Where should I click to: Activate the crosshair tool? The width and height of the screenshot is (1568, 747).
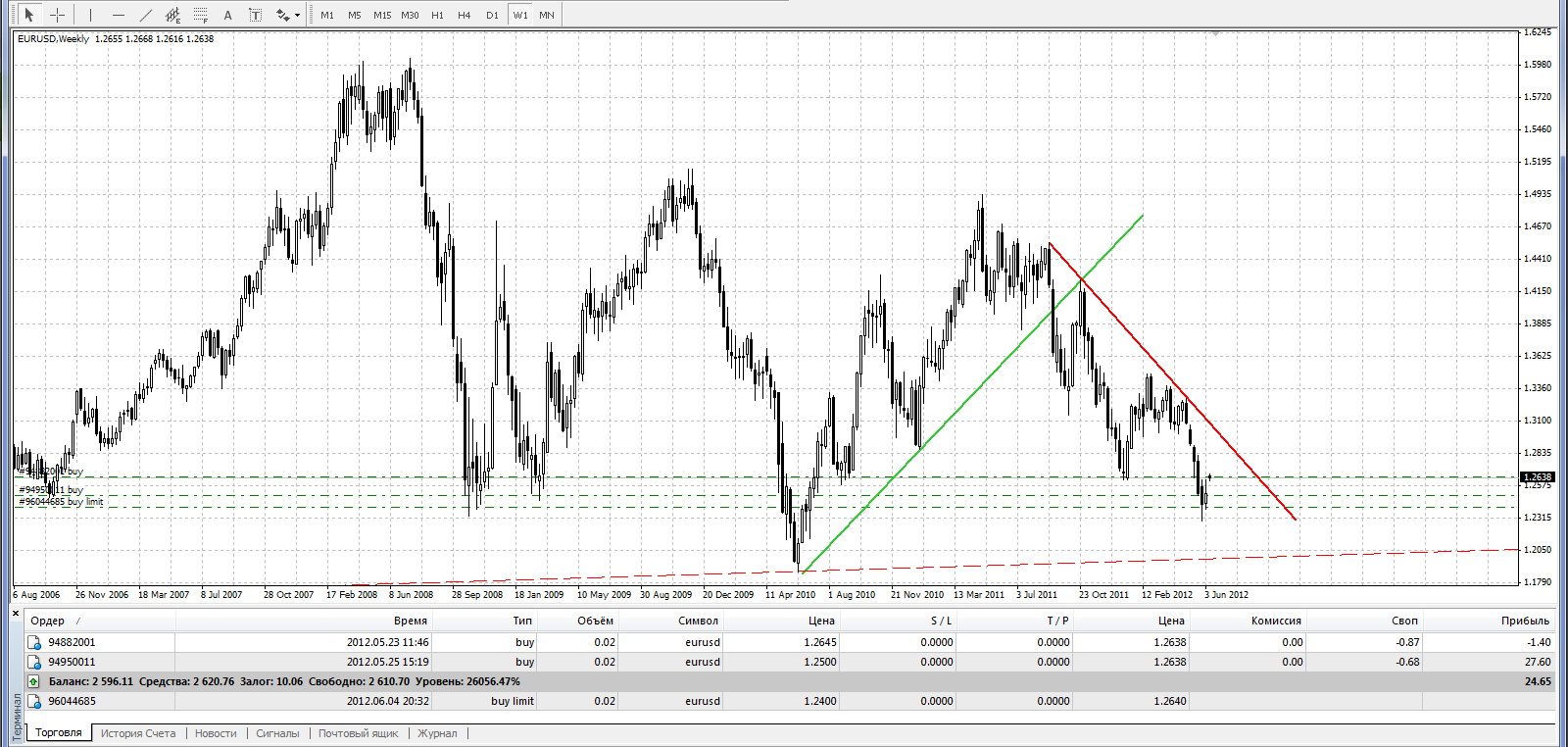(x=58, y=15)
